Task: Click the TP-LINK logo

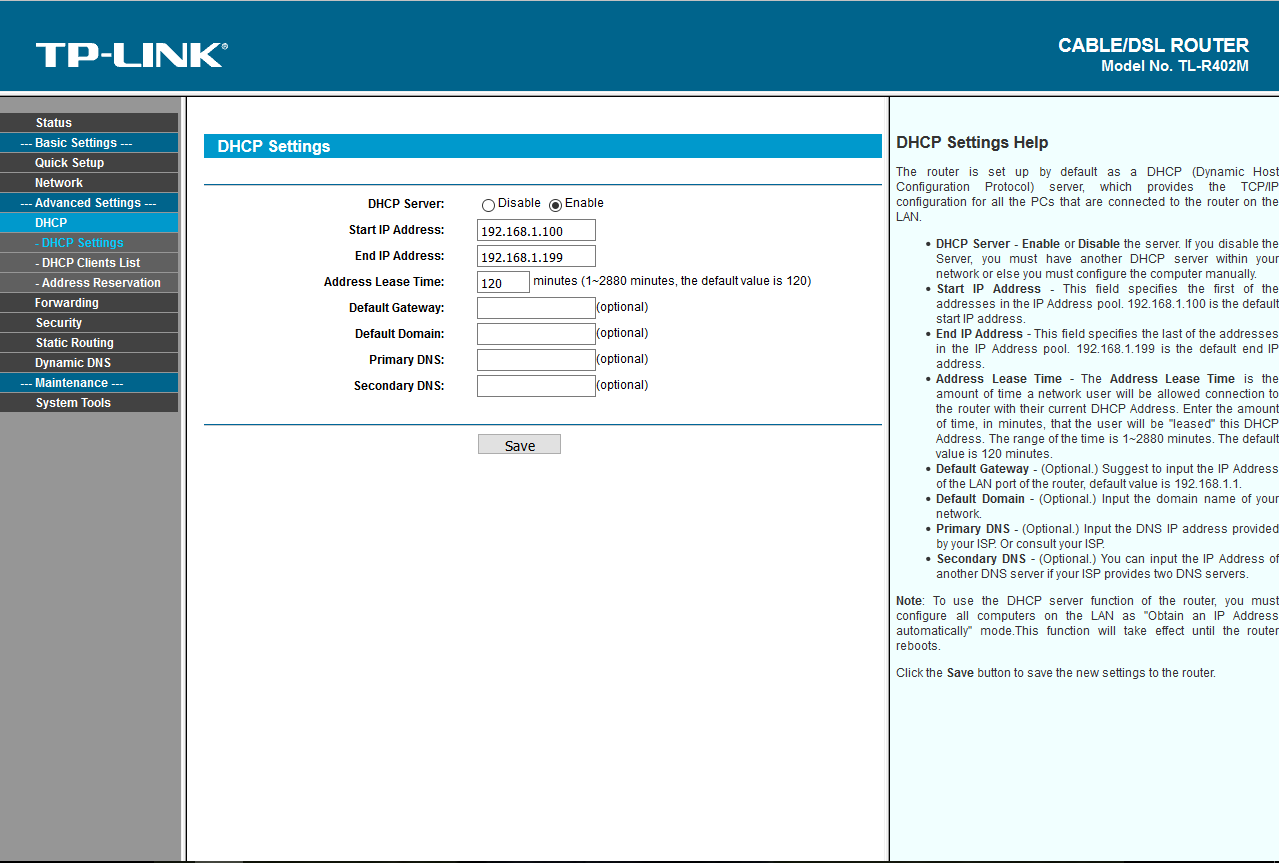Action: coord(131,55)
